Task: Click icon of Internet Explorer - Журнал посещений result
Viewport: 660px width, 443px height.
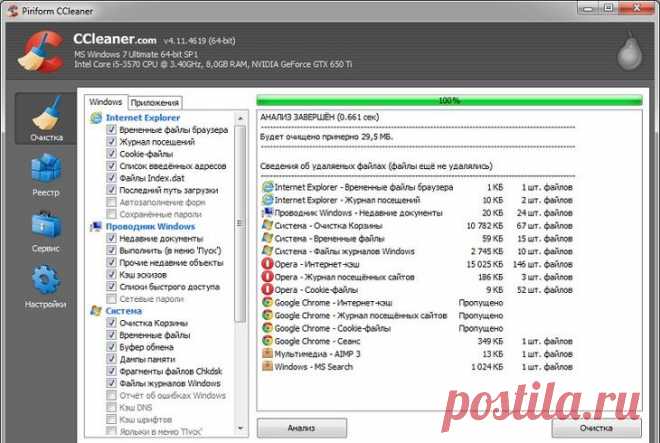Action: pyautogui.click(x=267, y=200)
